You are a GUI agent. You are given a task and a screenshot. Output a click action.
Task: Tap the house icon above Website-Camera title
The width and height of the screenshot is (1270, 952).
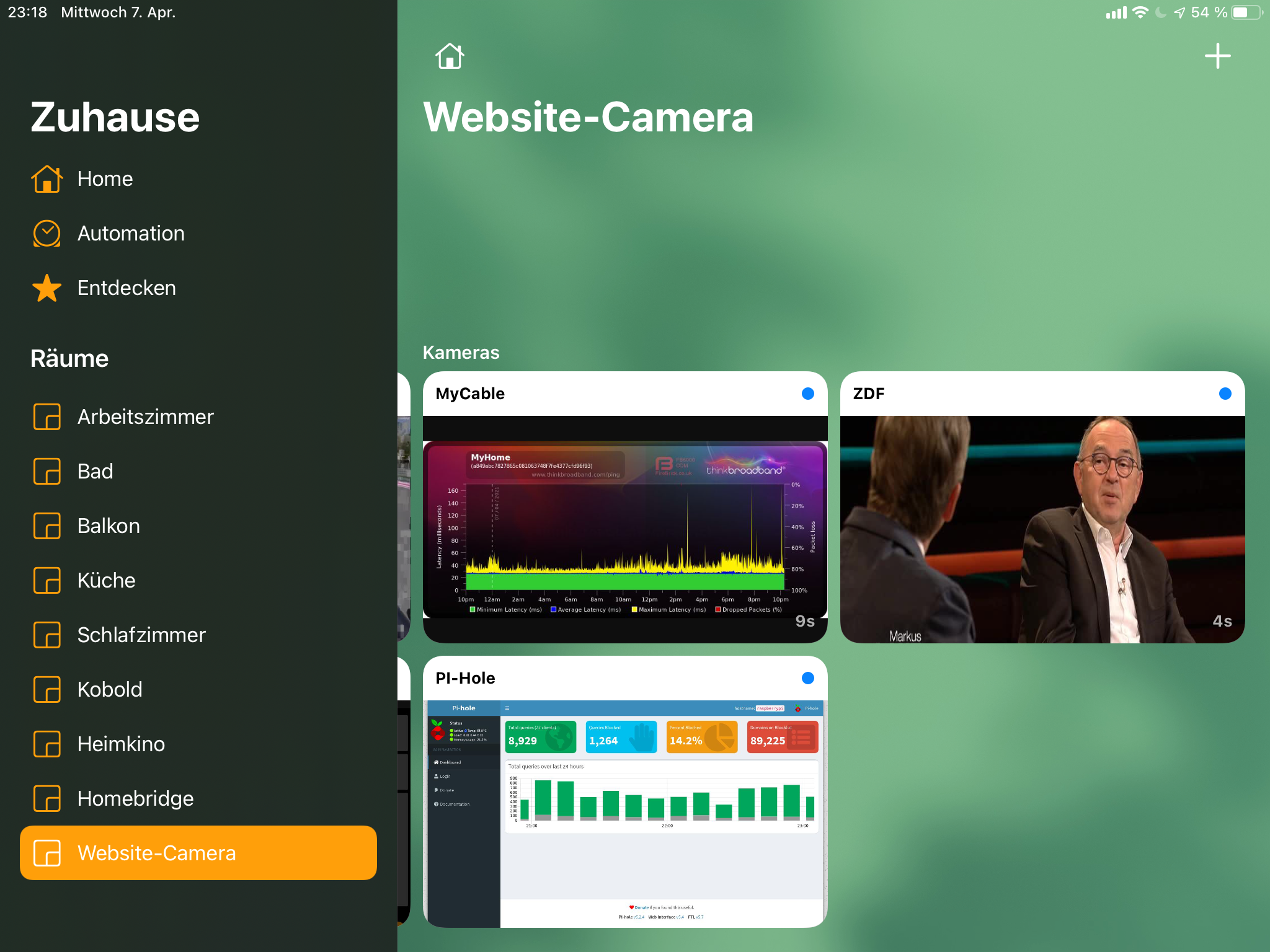pyautogui.click(x=450, y=56)
